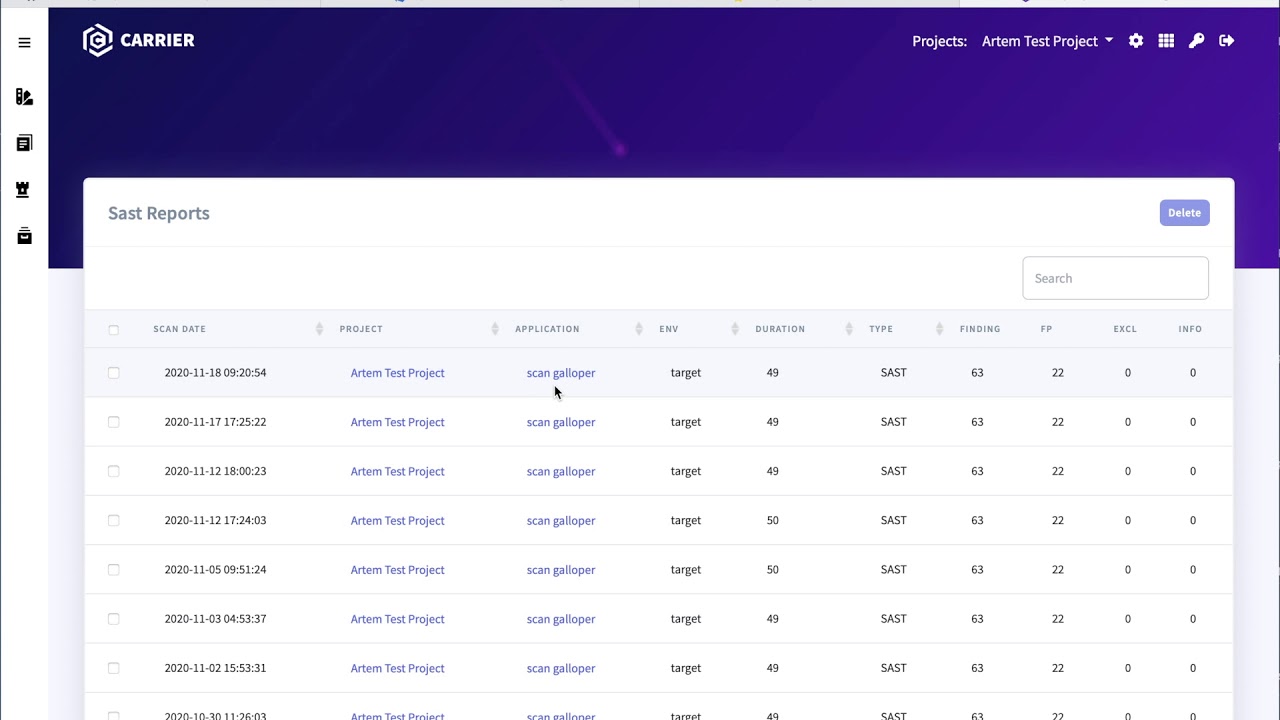Click the Delete button
This screenshot has width=1280, height=720.
coord(1184,212)
